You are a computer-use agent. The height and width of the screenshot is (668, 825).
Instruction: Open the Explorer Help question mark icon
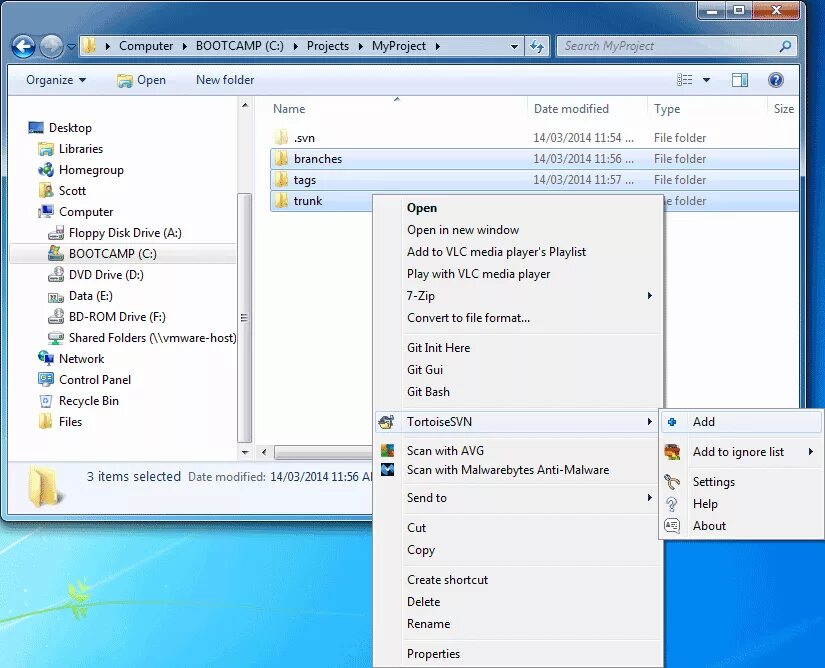(x=776, y=79)
